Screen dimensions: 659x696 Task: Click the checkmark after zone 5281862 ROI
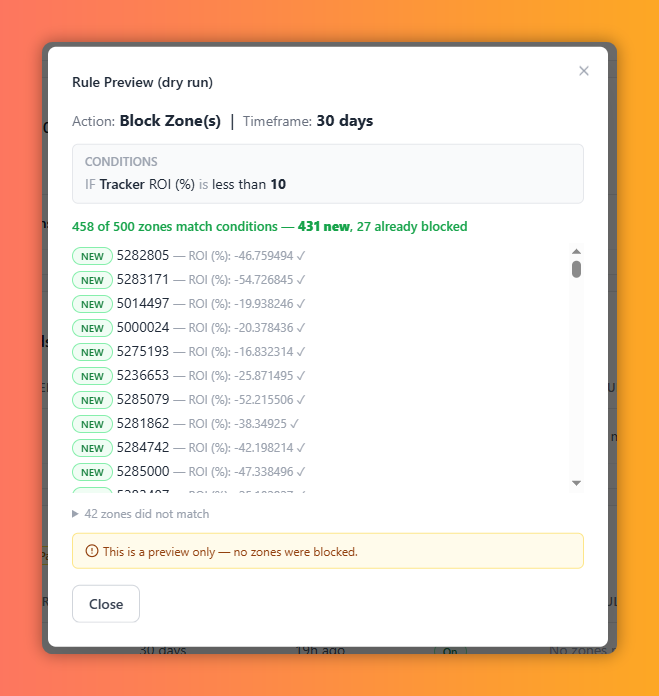294,423
